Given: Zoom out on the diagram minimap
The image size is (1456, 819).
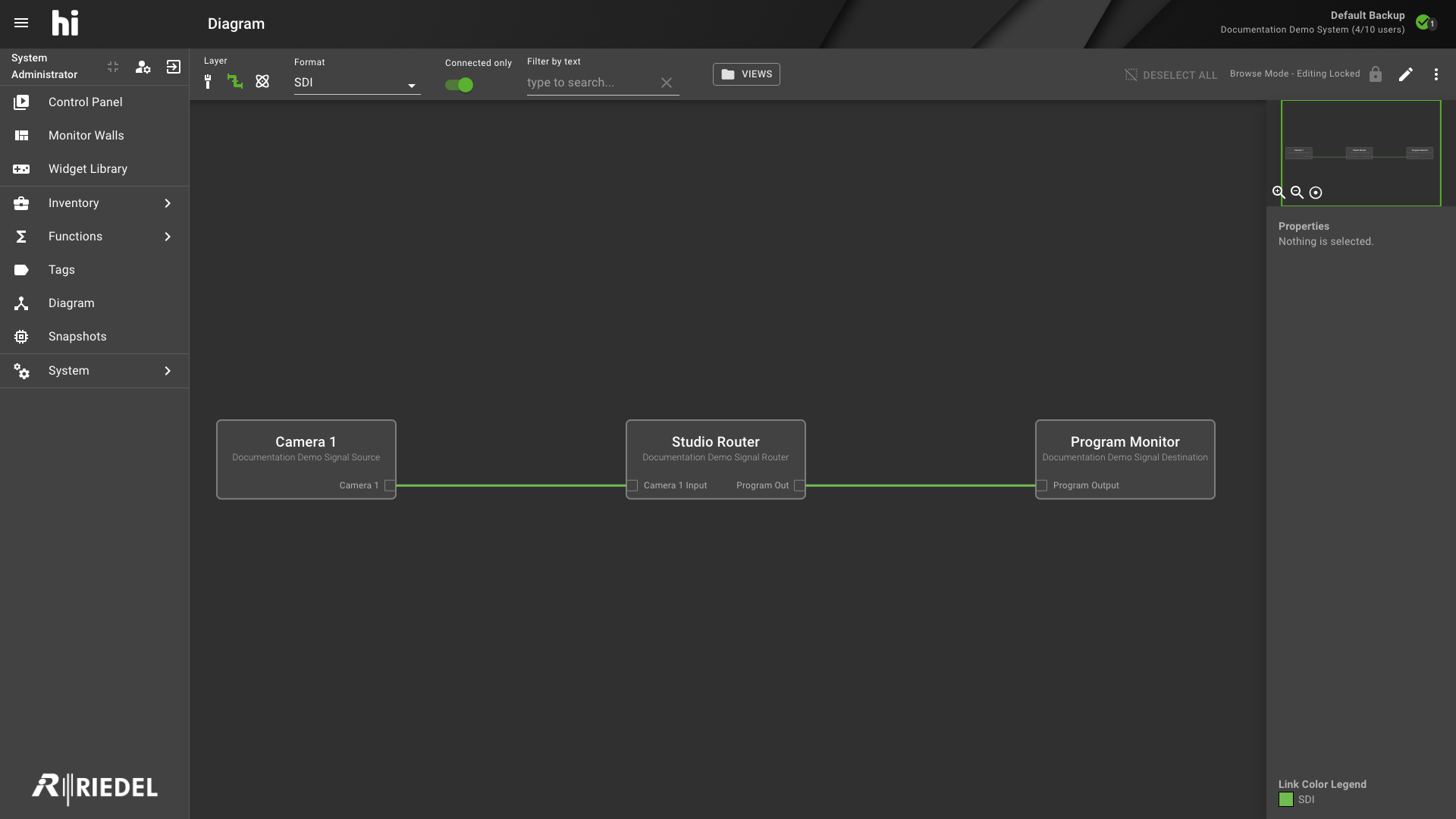Looking at the screenshot, I should 1297,193.
